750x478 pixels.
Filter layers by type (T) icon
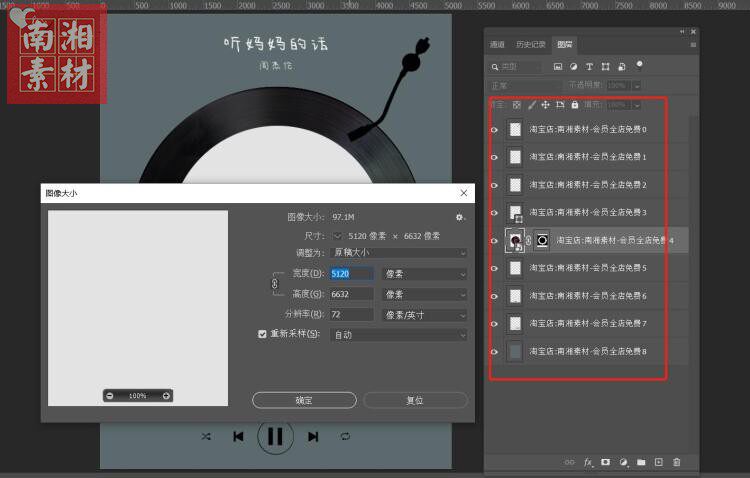[x=589, y=67]
